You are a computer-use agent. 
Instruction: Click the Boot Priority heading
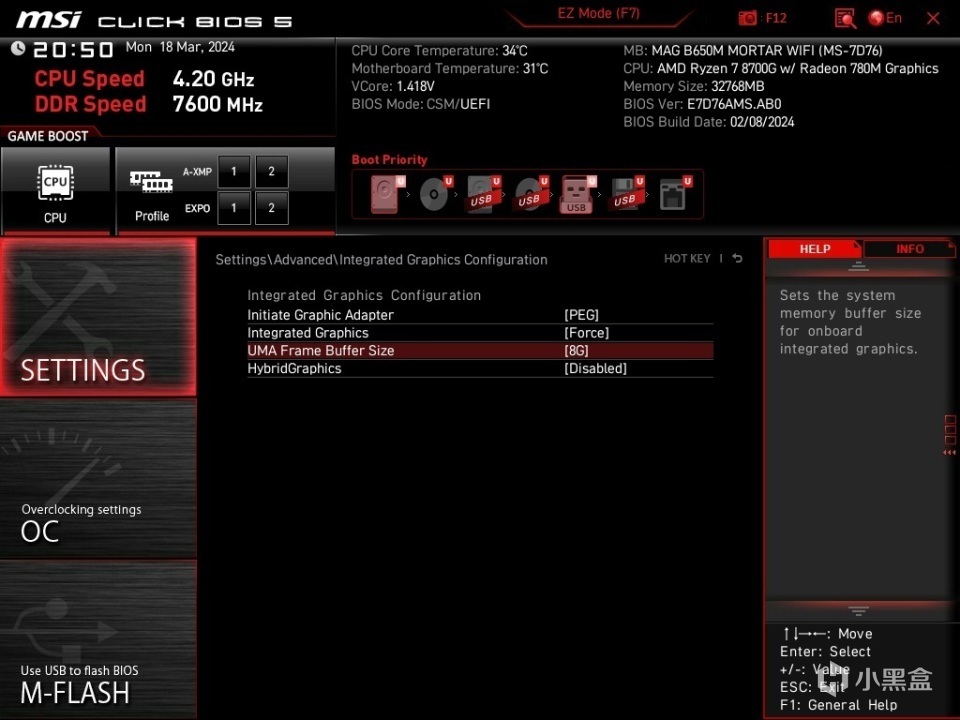tap(389, 160)
